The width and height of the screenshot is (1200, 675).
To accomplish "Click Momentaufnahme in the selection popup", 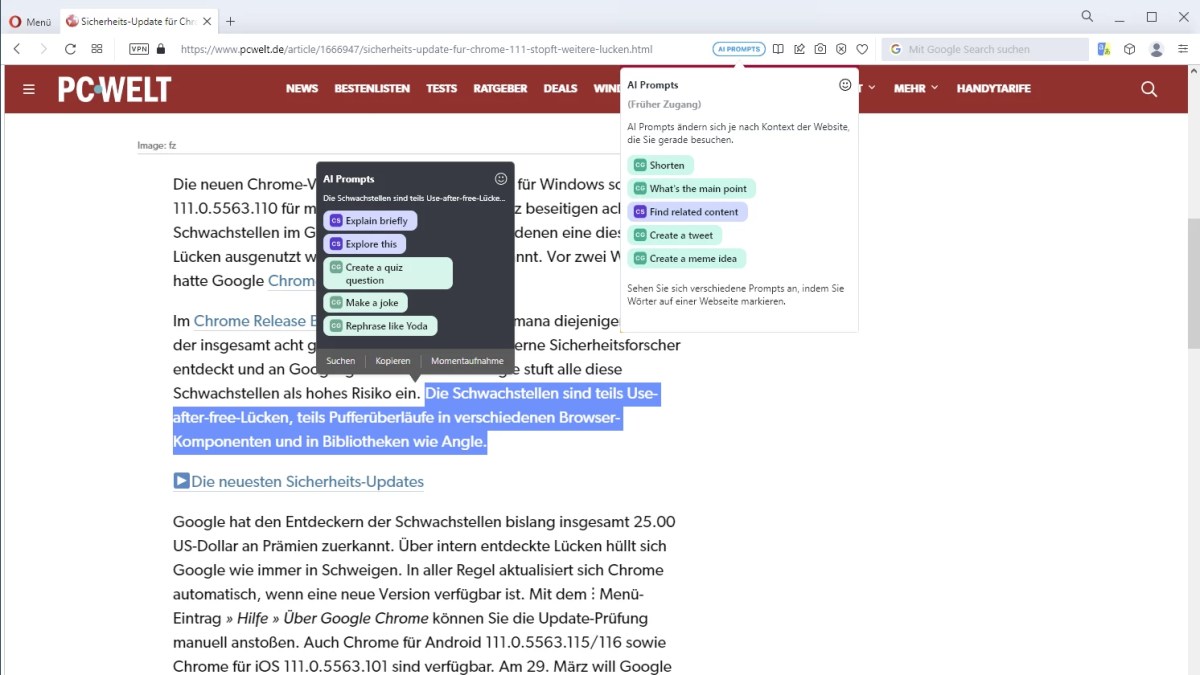I will [467, 361].
